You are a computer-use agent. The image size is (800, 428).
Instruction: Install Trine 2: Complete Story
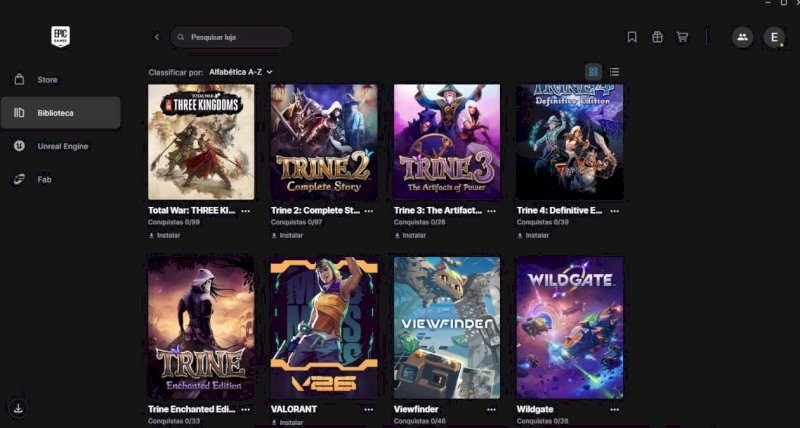pos(287,235)
